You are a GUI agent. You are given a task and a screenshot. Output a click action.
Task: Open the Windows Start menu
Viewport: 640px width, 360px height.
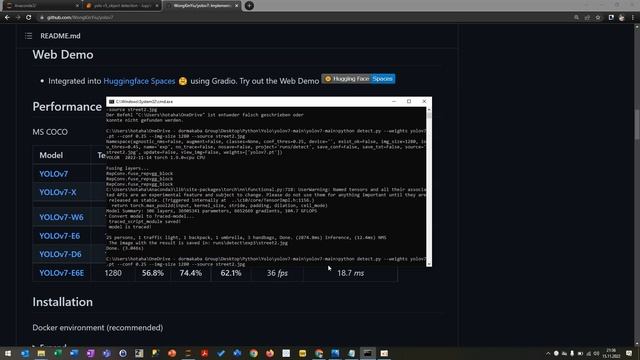tap(8, 353)
